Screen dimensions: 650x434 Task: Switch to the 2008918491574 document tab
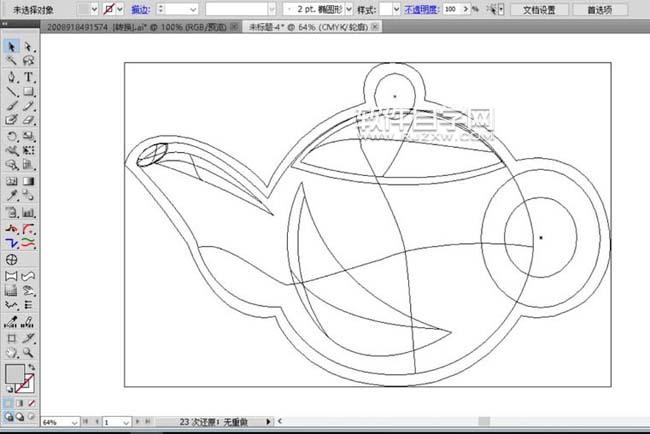pyautogui.click(x=136, y=27)
